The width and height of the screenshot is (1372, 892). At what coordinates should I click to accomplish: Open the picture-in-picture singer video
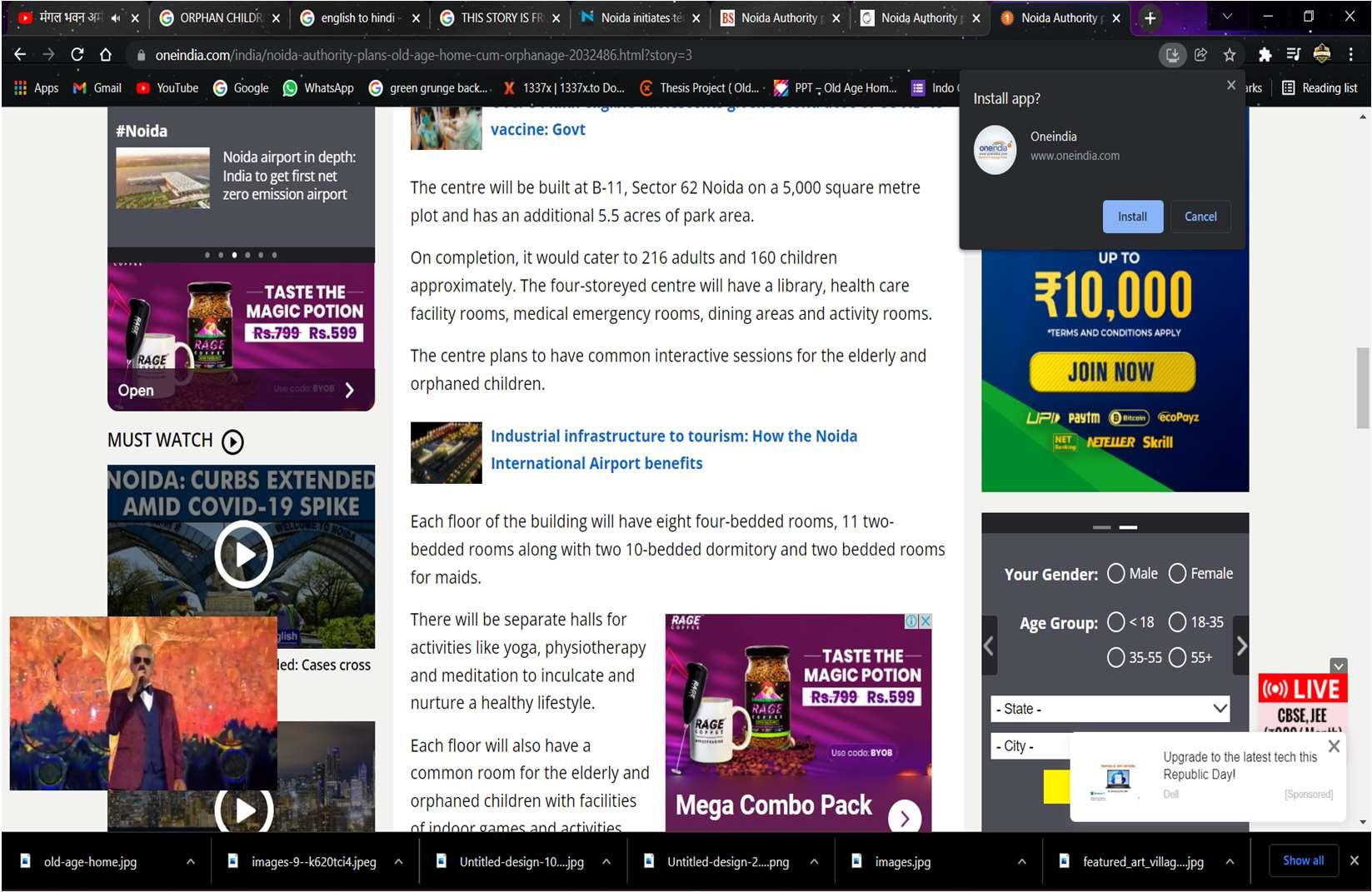coord(143,703)
